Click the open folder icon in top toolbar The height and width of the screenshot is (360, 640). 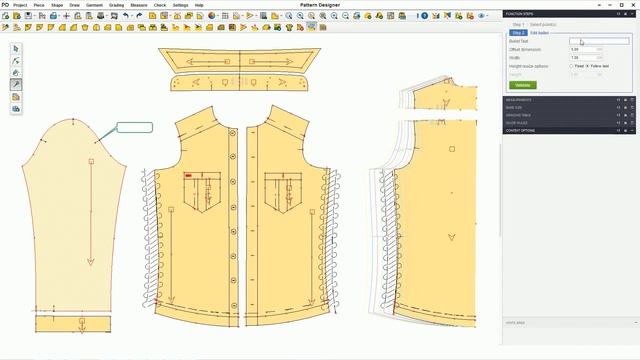tap(17, 16)
